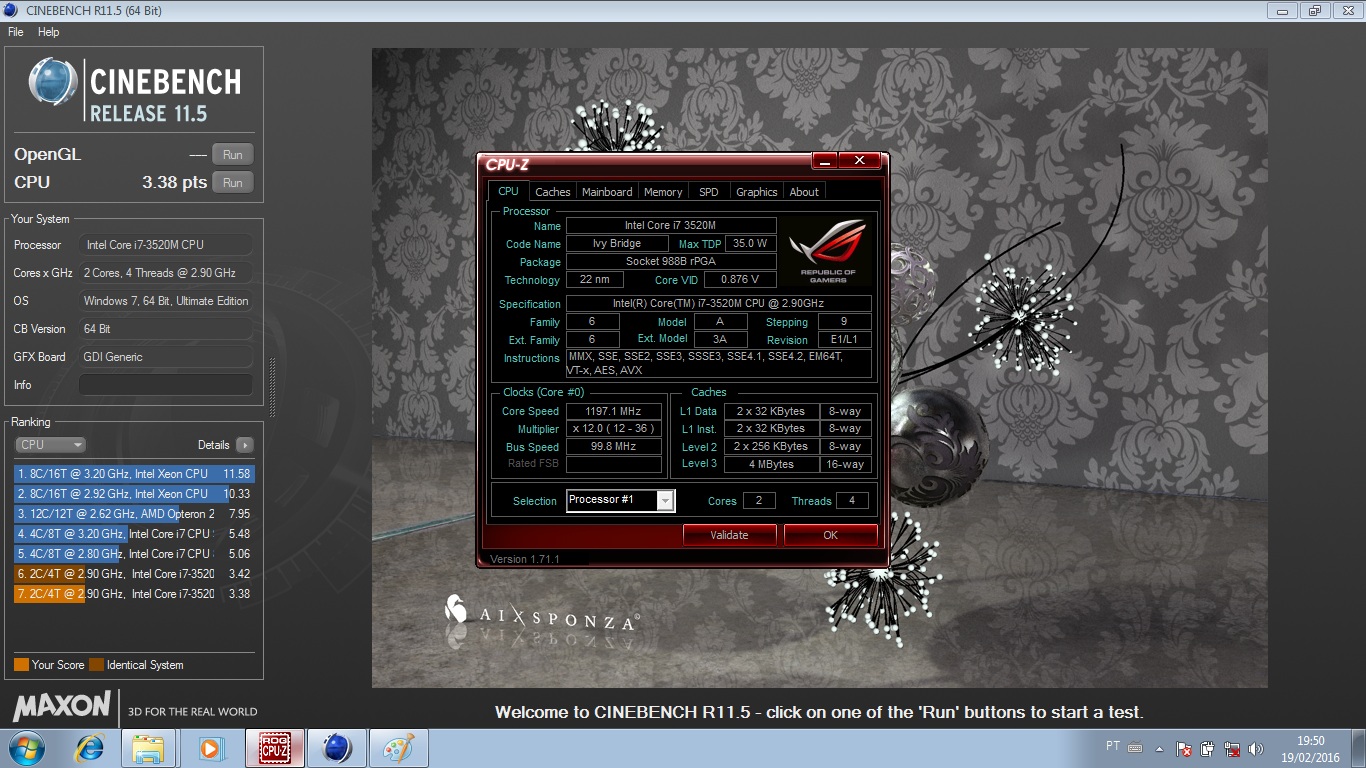Click the on-screen keyboard tray icon

[x=1135, y=747]
